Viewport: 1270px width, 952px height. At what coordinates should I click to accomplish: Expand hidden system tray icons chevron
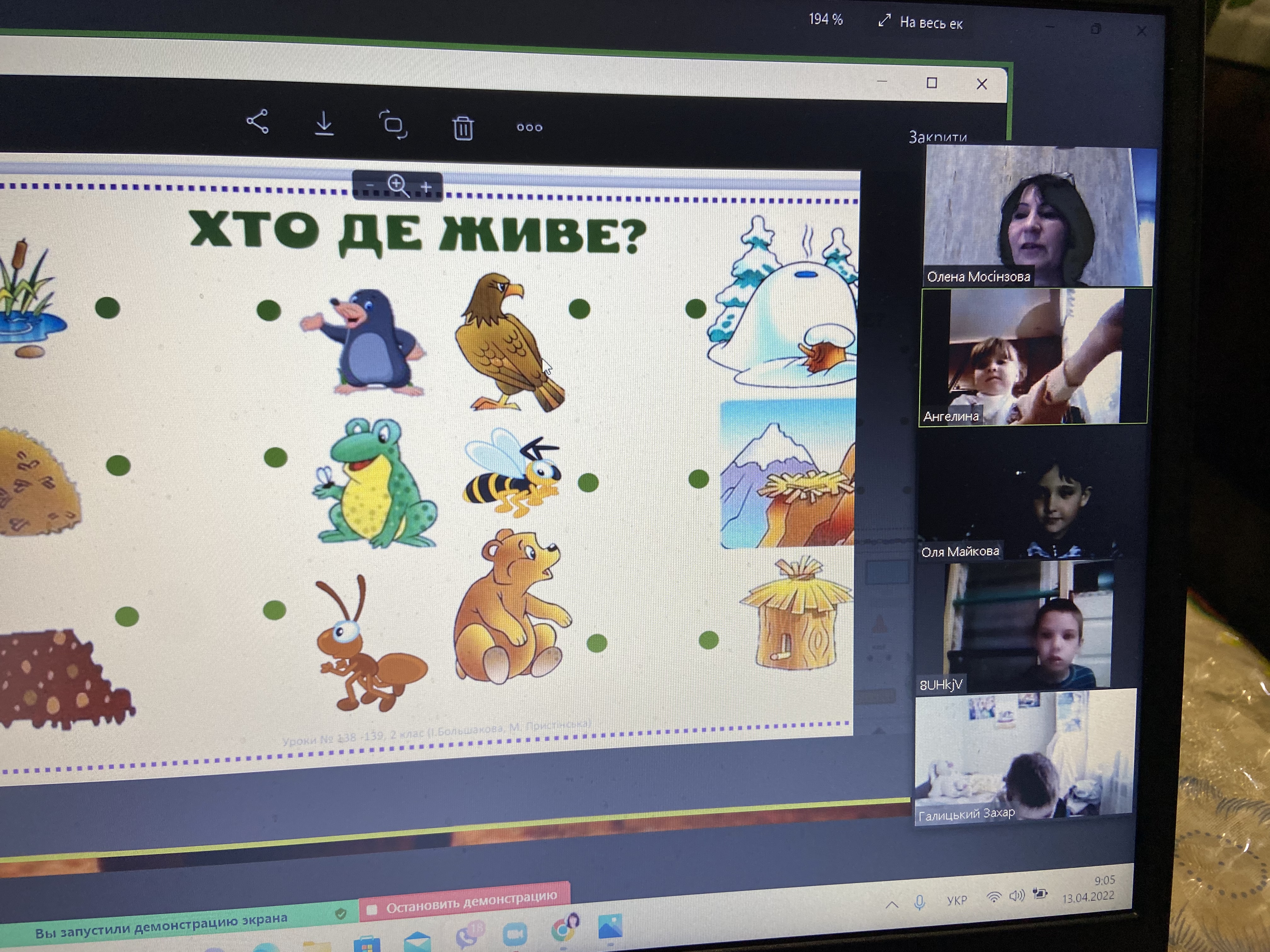[x=892, y=905]
